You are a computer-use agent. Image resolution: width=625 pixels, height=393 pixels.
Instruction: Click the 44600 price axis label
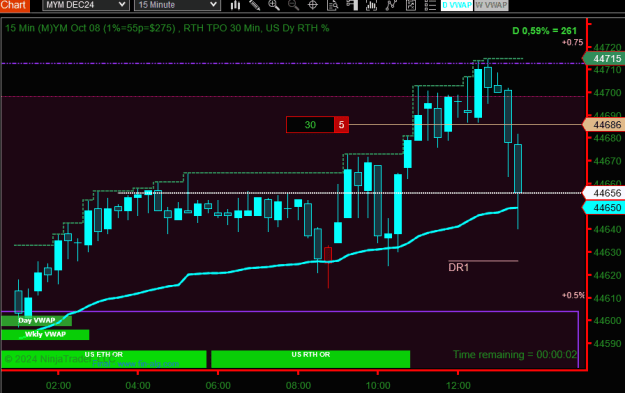[607, 321]
